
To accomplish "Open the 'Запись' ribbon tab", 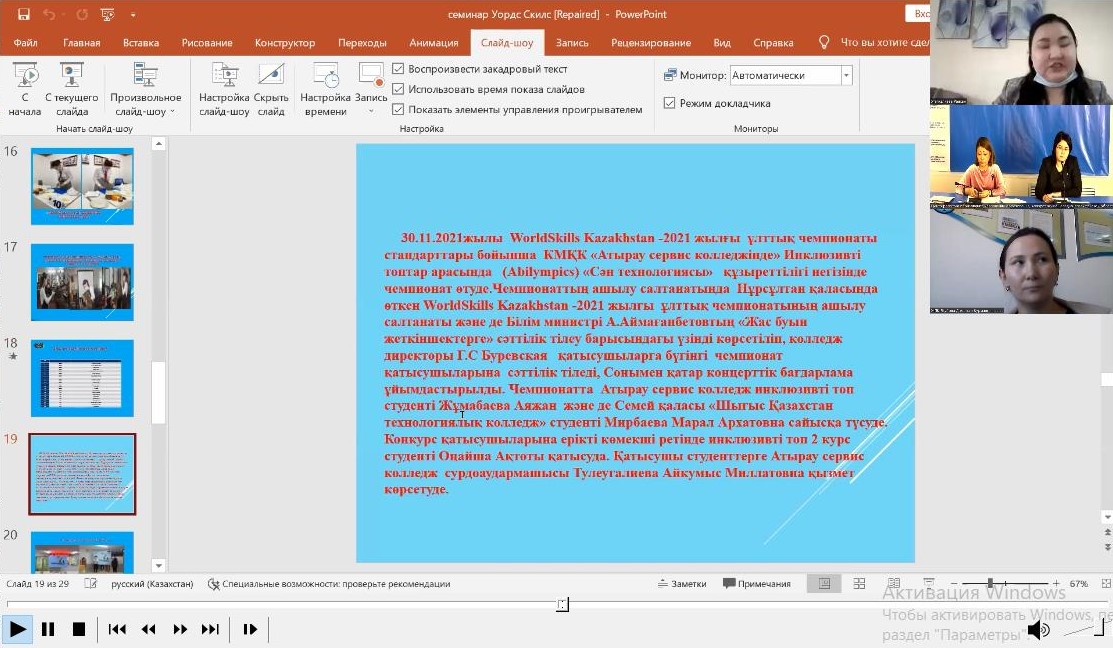I will coord(572,43).
